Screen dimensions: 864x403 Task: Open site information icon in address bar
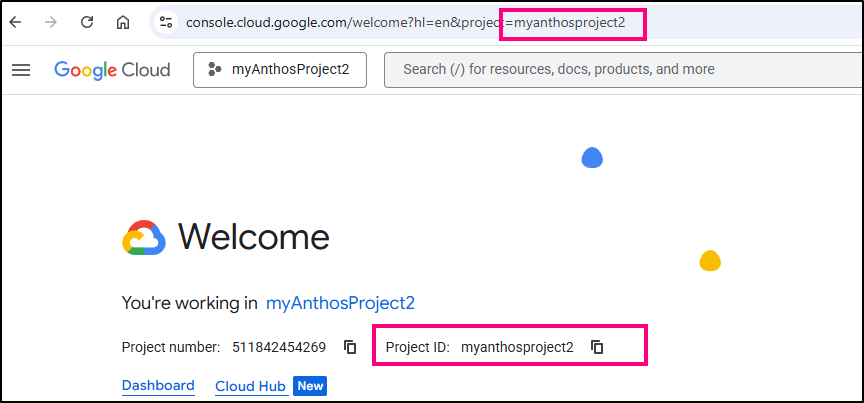click(x=166, y=22)
